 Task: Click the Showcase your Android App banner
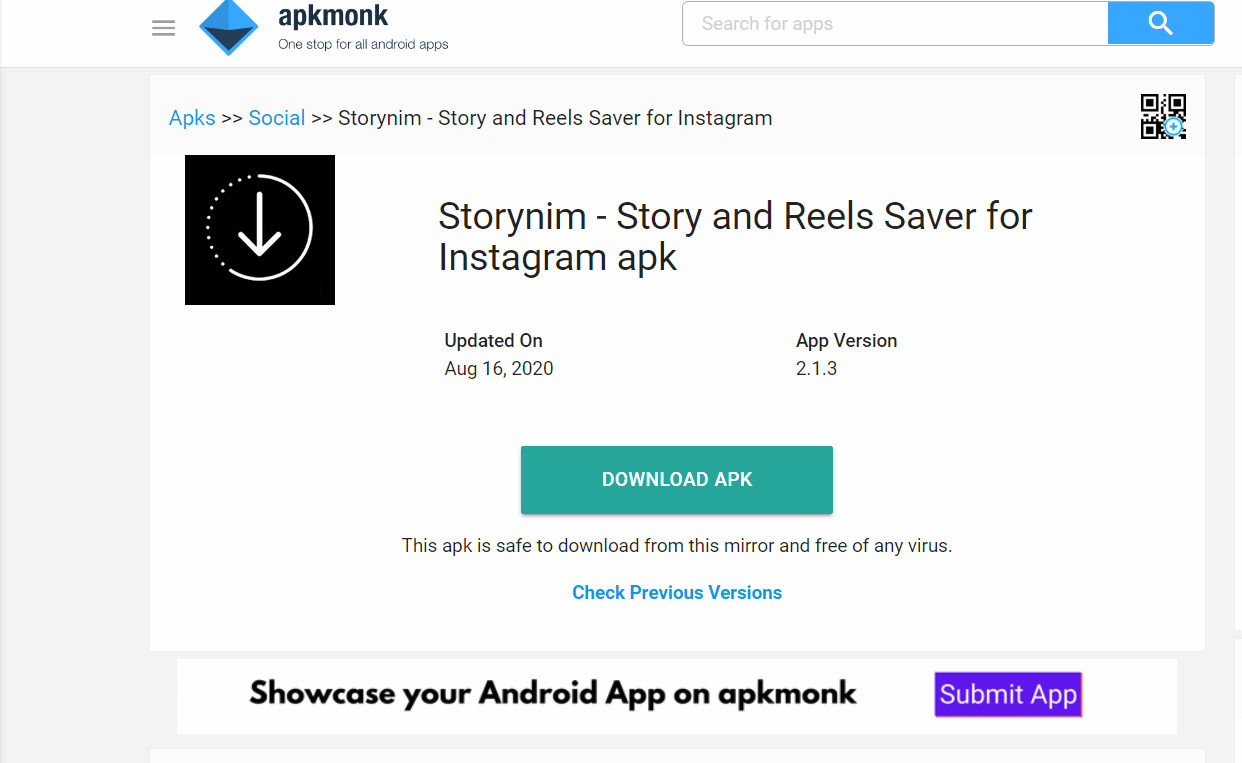click(553, 694)
